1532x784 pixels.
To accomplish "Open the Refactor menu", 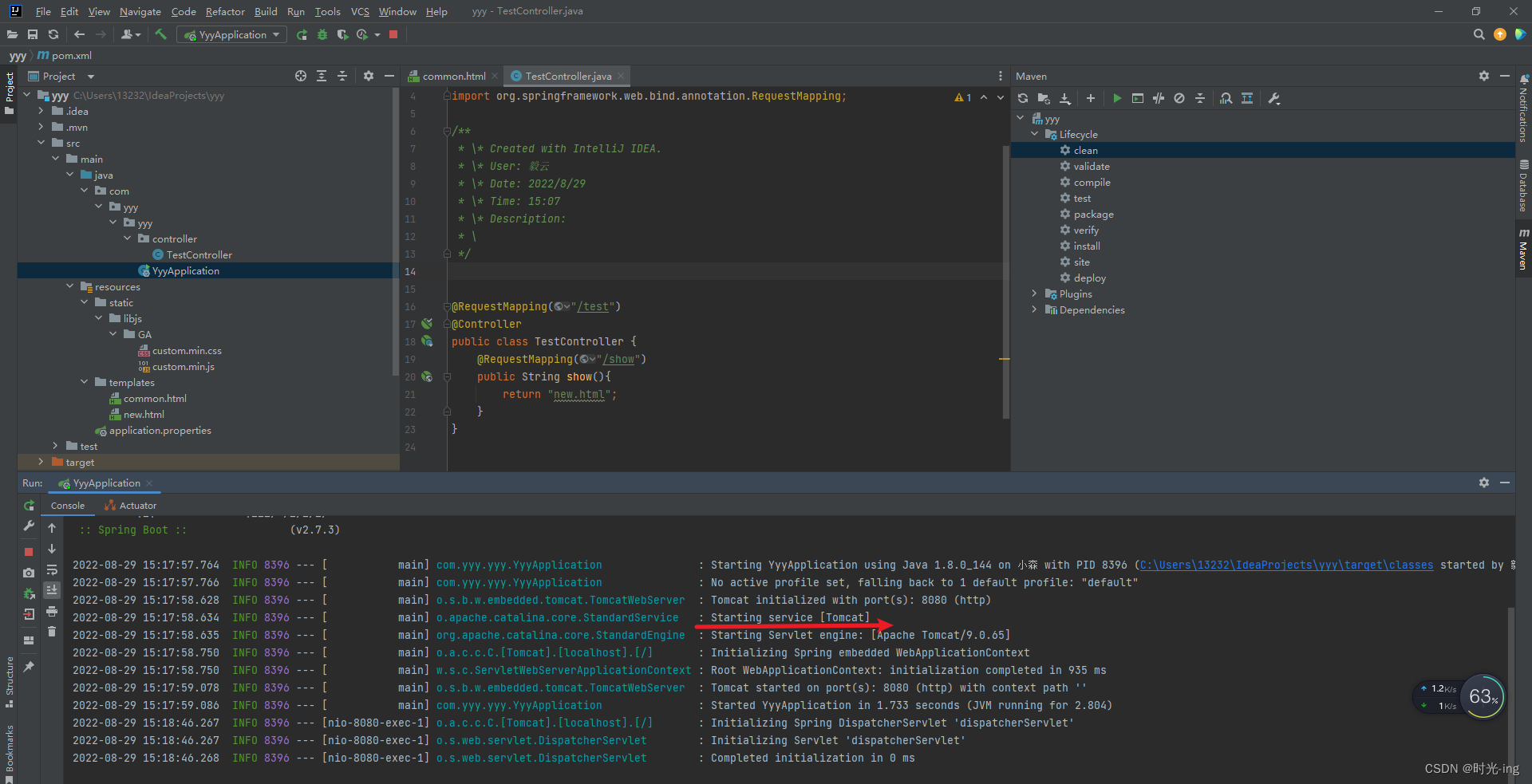I will click(225, 11).
